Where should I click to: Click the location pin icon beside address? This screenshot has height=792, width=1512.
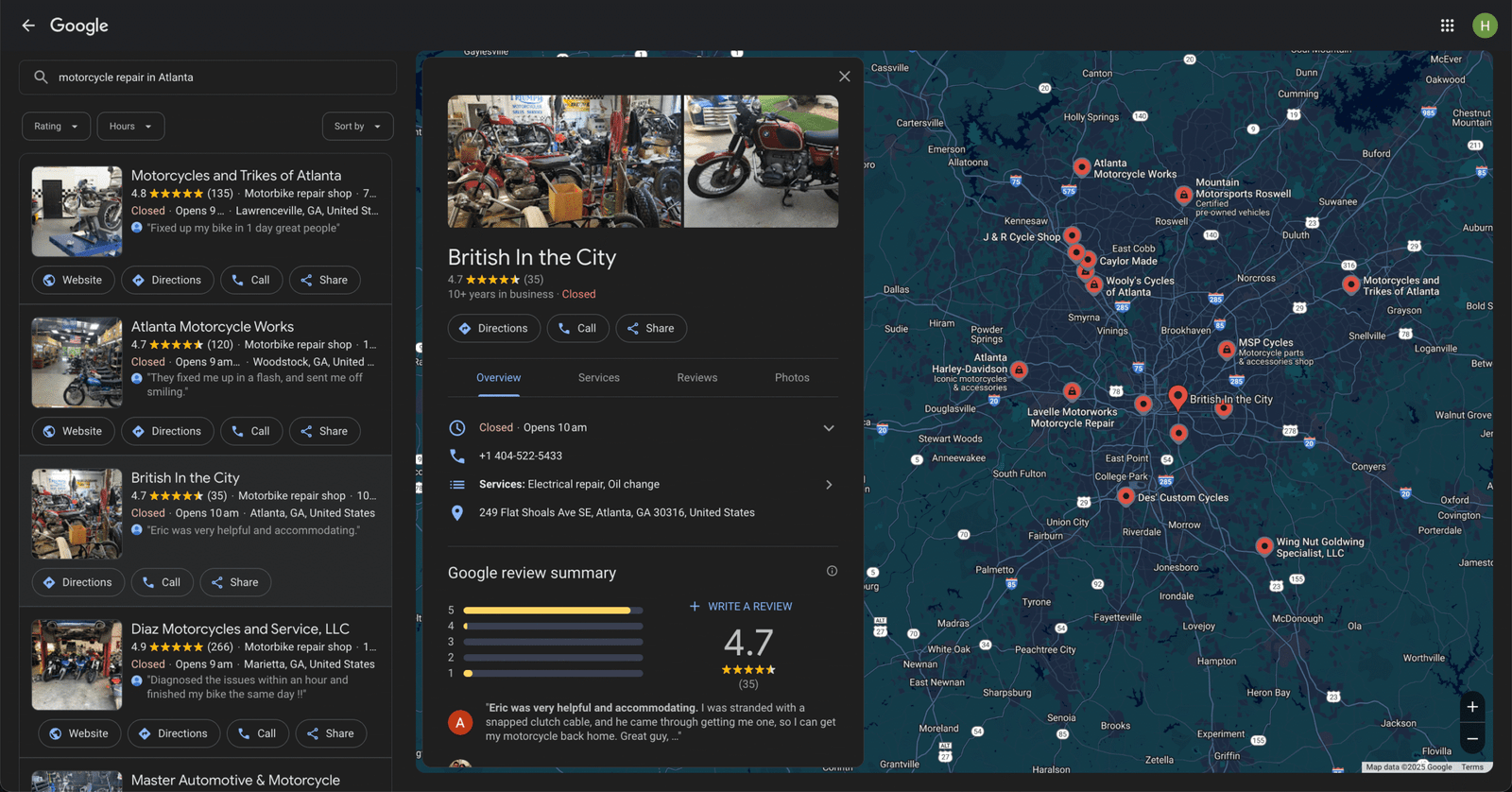(x=457, y=512)
